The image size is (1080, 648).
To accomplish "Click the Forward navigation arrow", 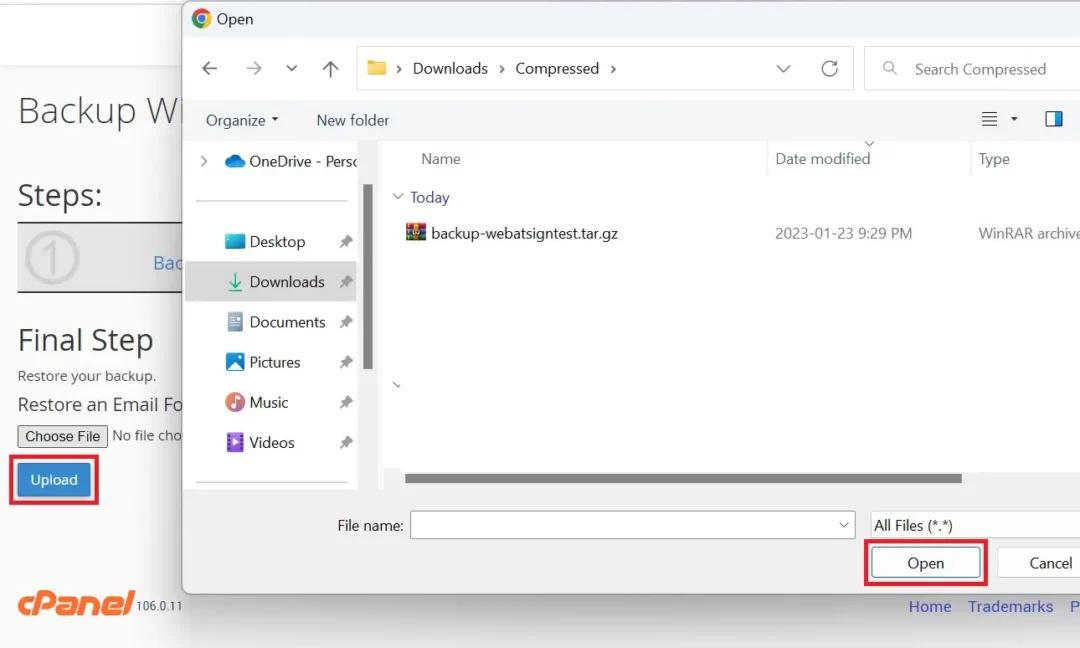I will (x=254, y=68).
